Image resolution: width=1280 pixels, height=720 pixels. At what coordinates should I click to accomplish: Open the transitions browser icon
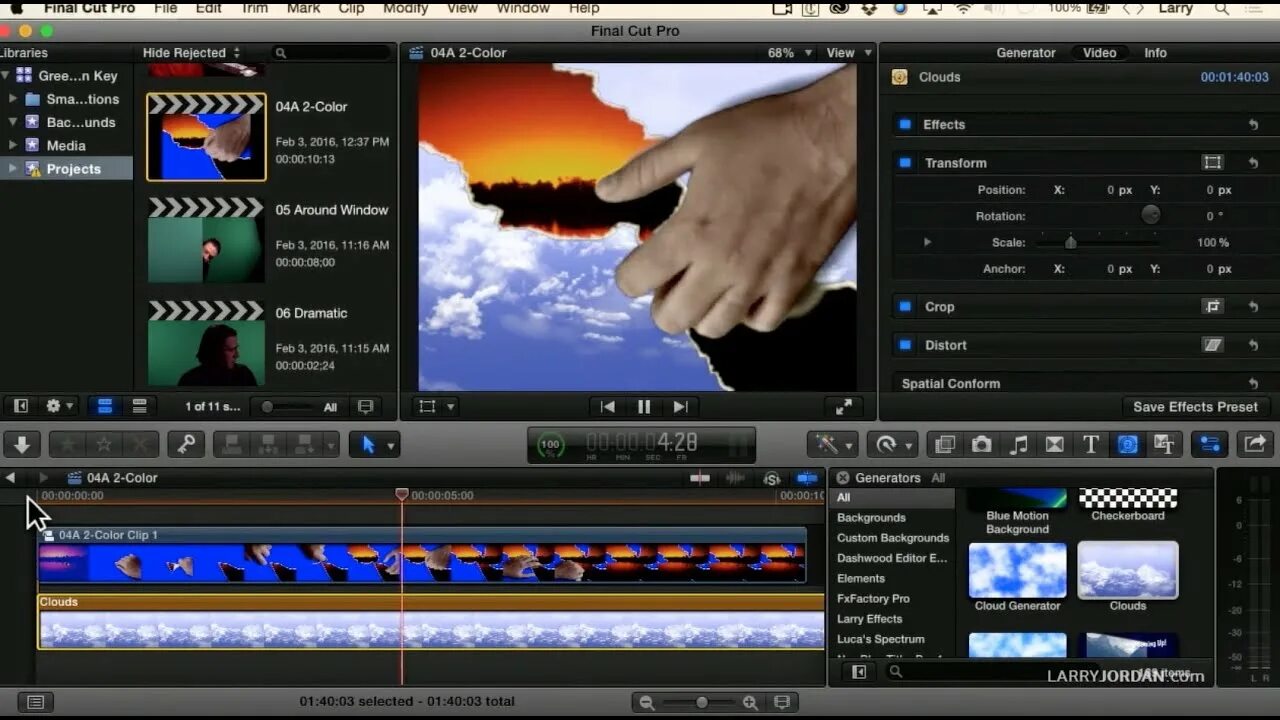1054,445
